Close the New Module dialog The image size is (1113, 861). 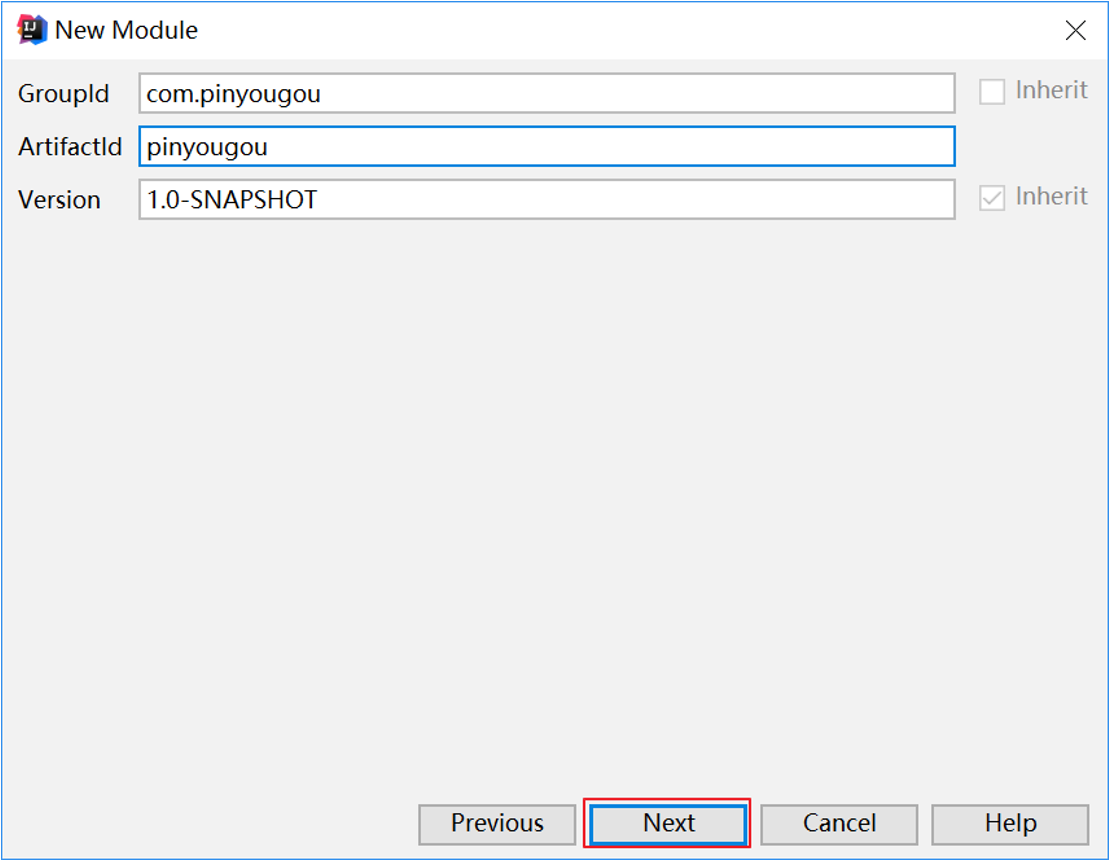pyautogui.click(x=1075, y=31)
